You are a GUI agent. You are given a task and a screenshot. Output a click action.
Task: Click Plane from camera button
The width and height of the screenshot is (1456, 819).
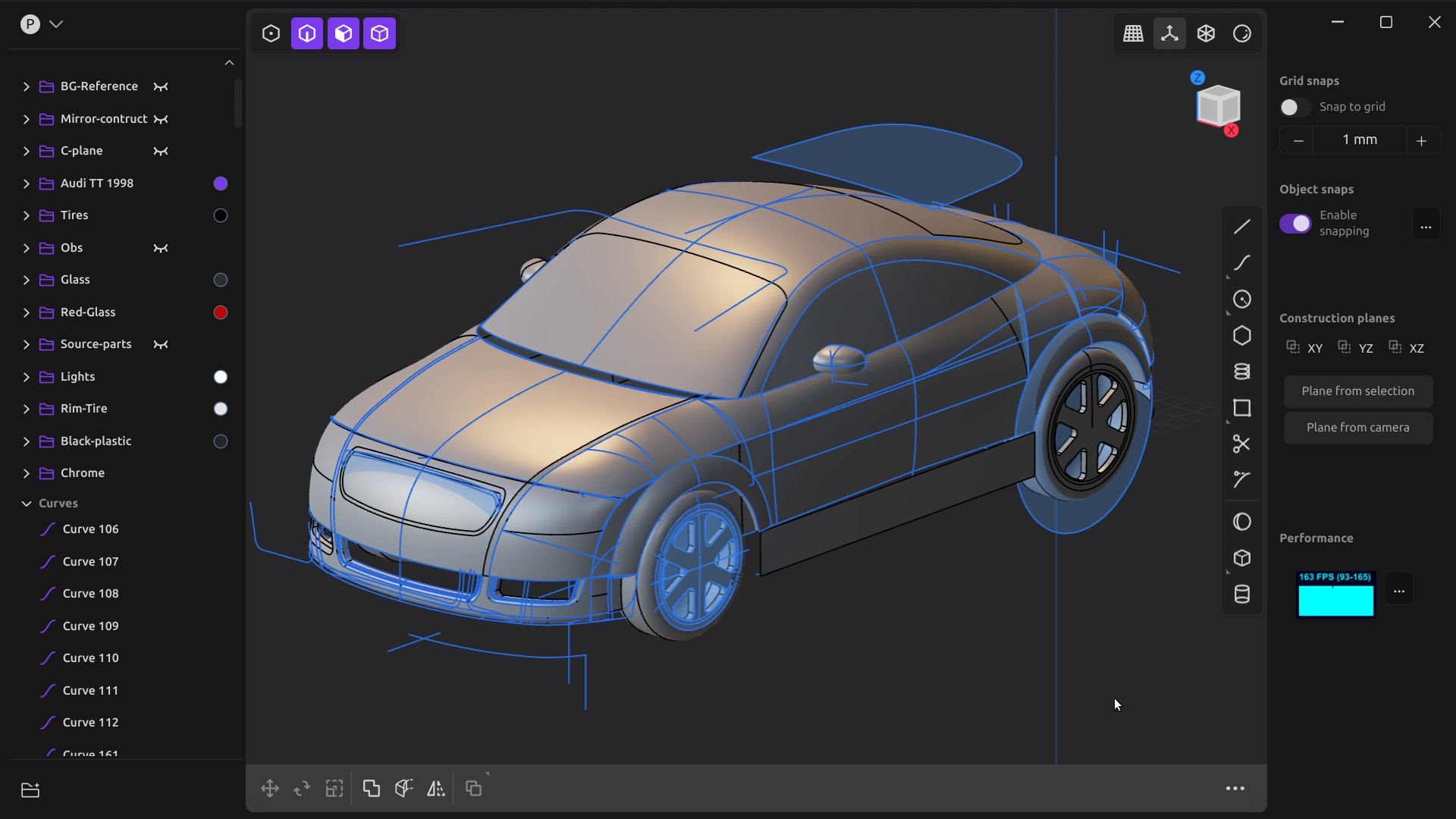1357,428
